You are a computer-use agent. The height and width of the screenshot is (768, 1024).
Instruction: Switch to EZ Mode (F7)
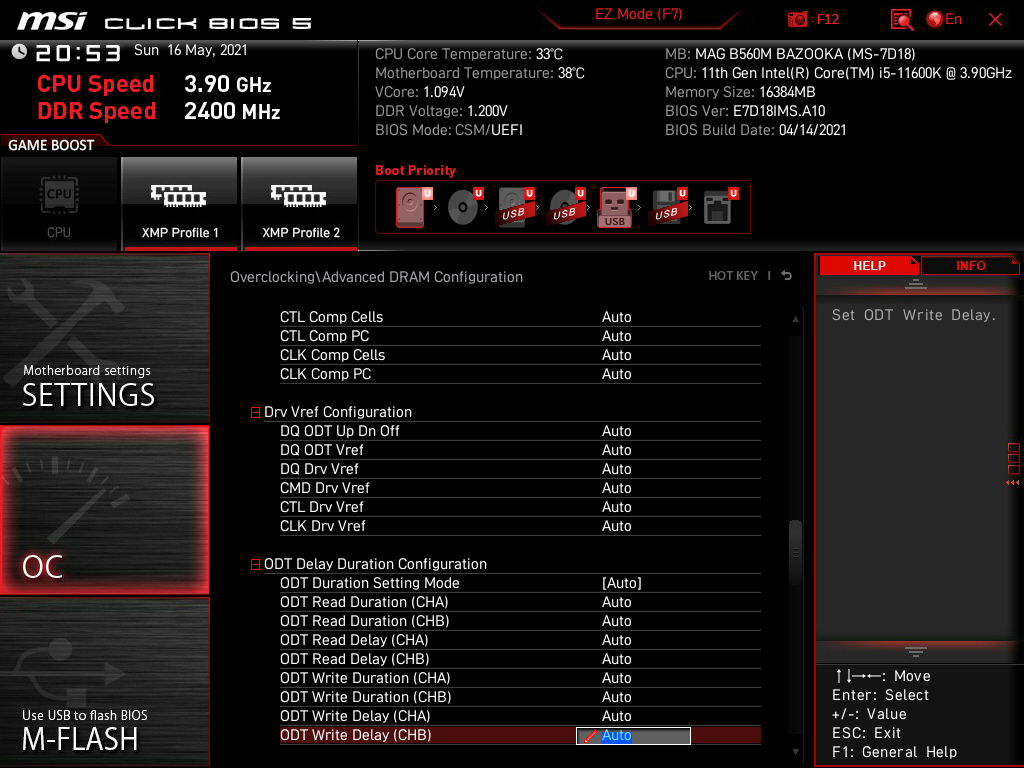pyautogui.click(x=638, y=14)
